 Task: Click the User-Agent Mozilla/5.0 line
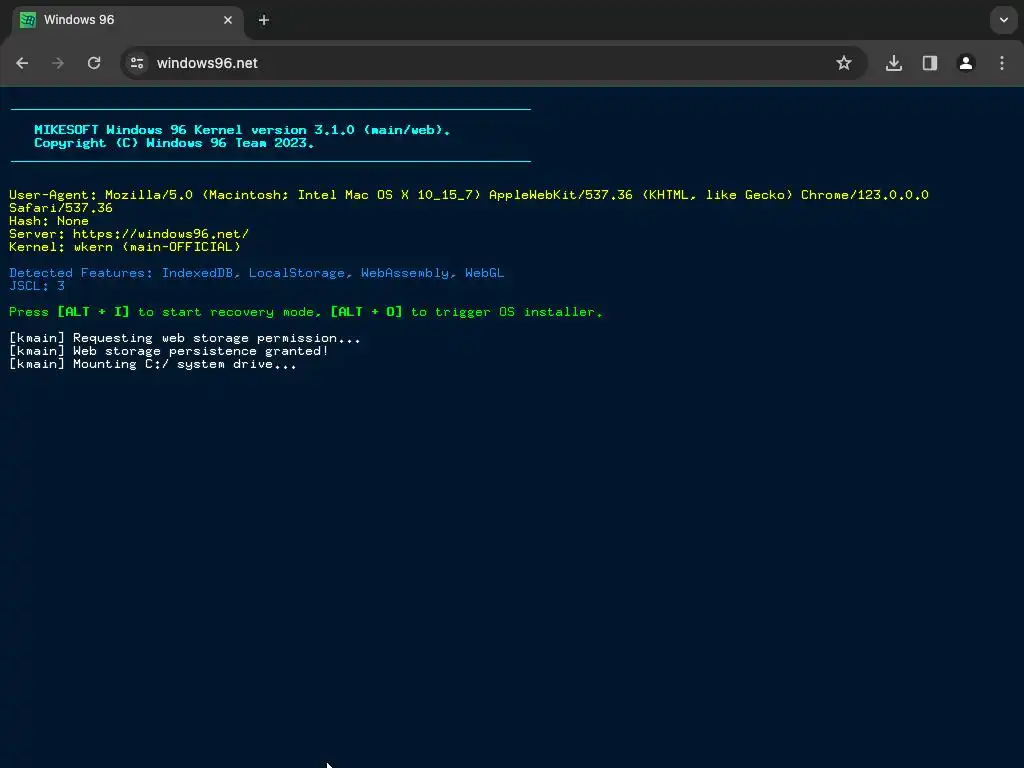pos(469,195)
